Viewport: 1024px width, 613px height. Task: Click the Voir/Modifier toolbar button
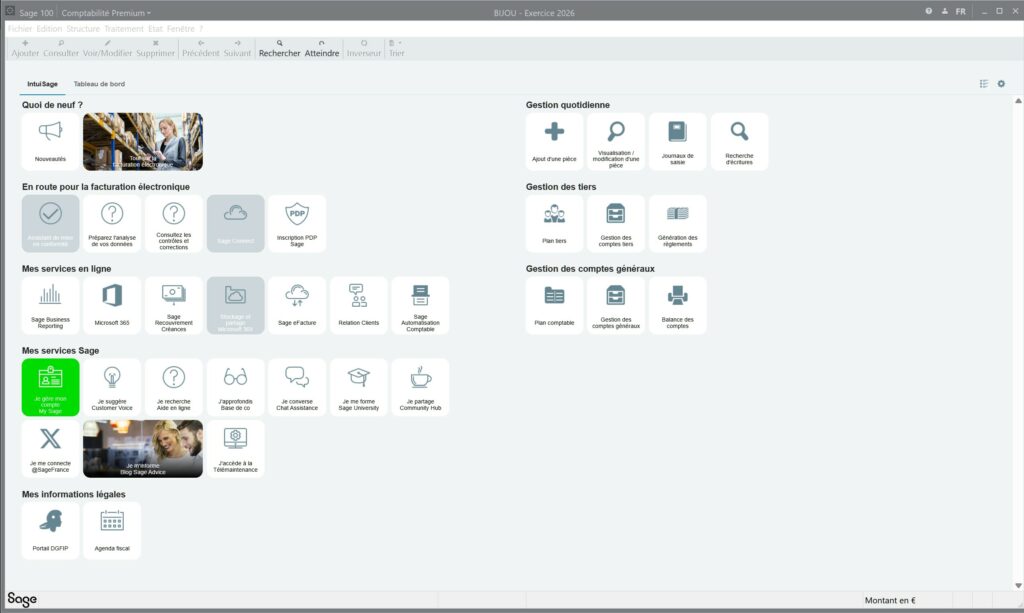[107, 48]
